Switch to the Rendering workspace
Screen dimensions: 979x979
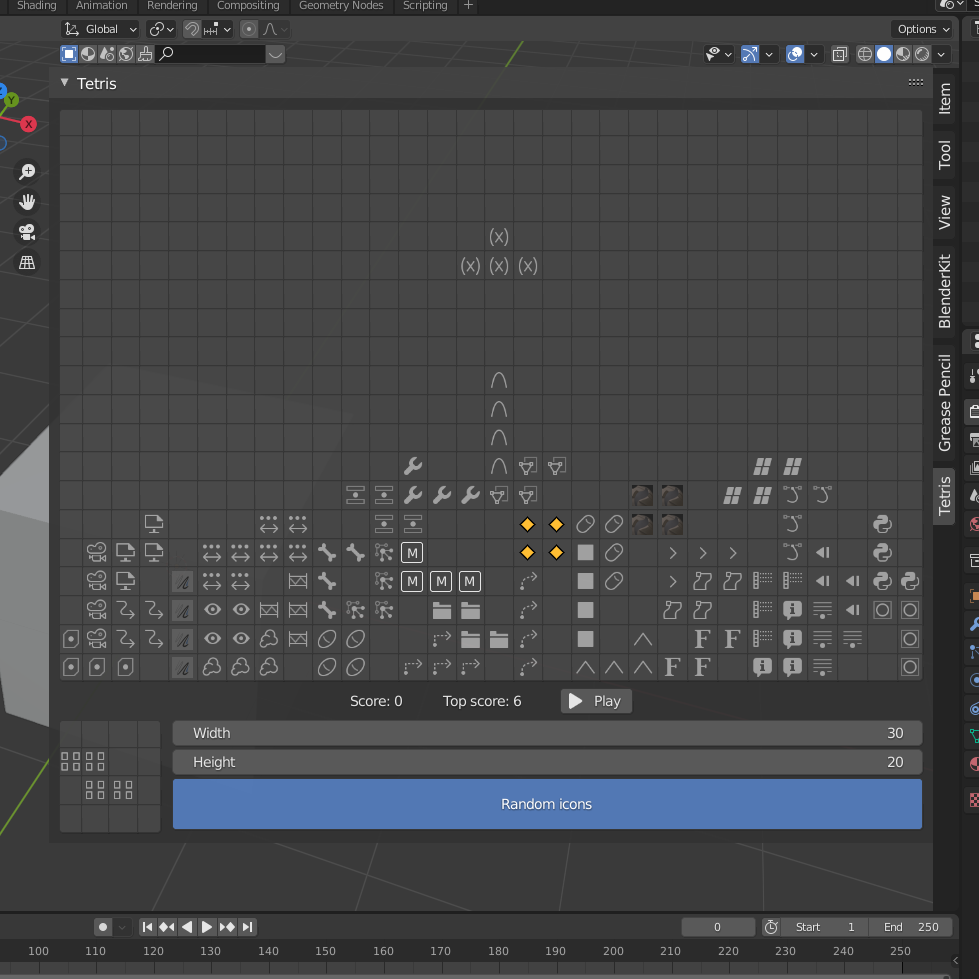pos(172,6)
